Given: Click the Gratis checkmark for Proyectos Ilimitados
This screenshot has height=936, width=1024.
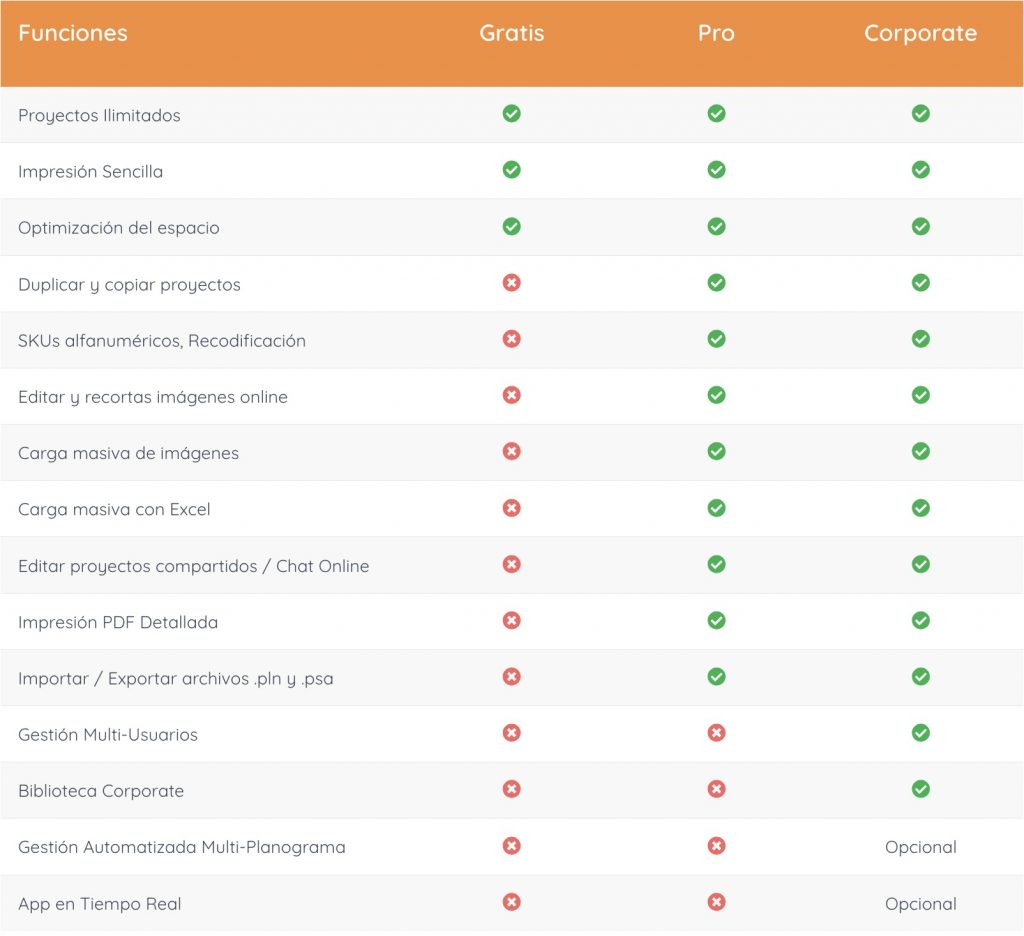Looking at the screenshot, I should tap(511, 114).
